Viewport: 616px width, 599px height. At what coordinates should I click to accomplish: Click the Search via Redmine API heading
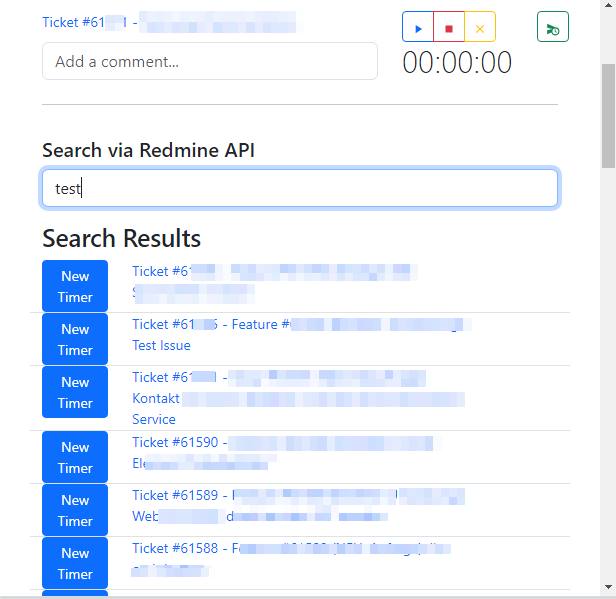tap(148, 150)
